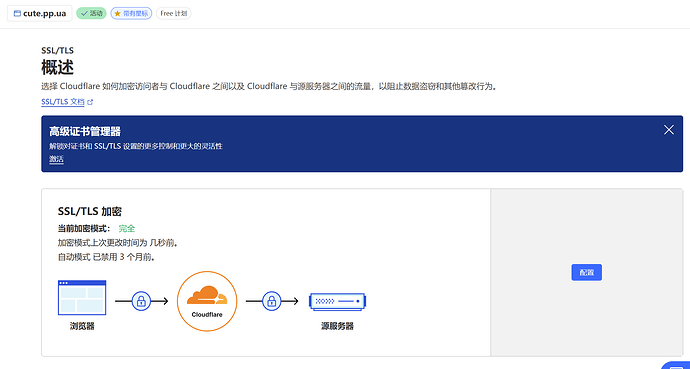Click the SSL/TLS breadcrumb above 概述
Screen dimensions: 690x369
(x=58, y=51)
